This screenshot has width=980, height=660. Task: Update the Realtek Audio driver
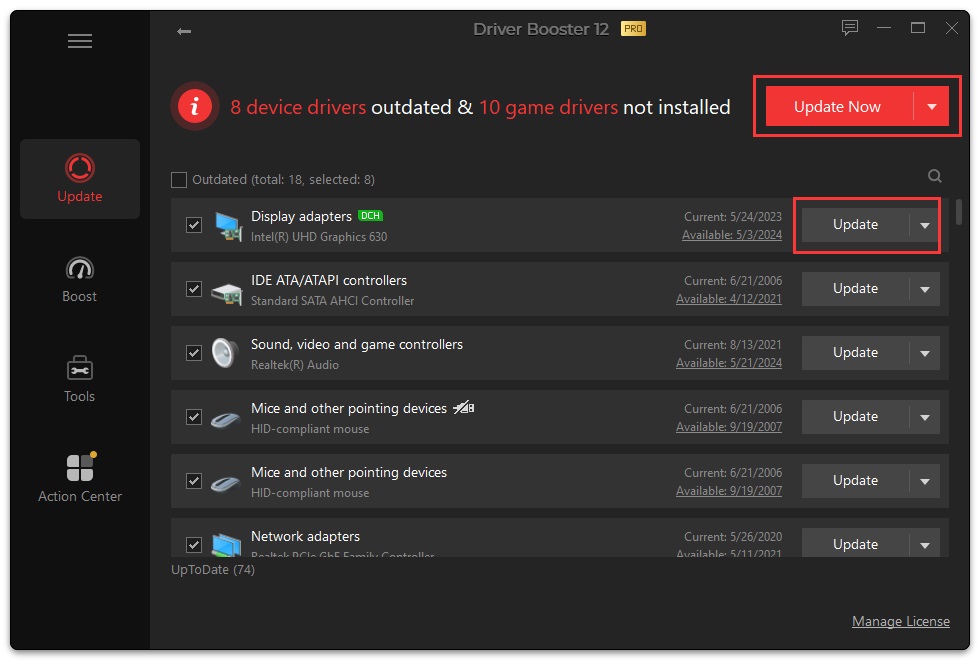(x=855, y=353)
